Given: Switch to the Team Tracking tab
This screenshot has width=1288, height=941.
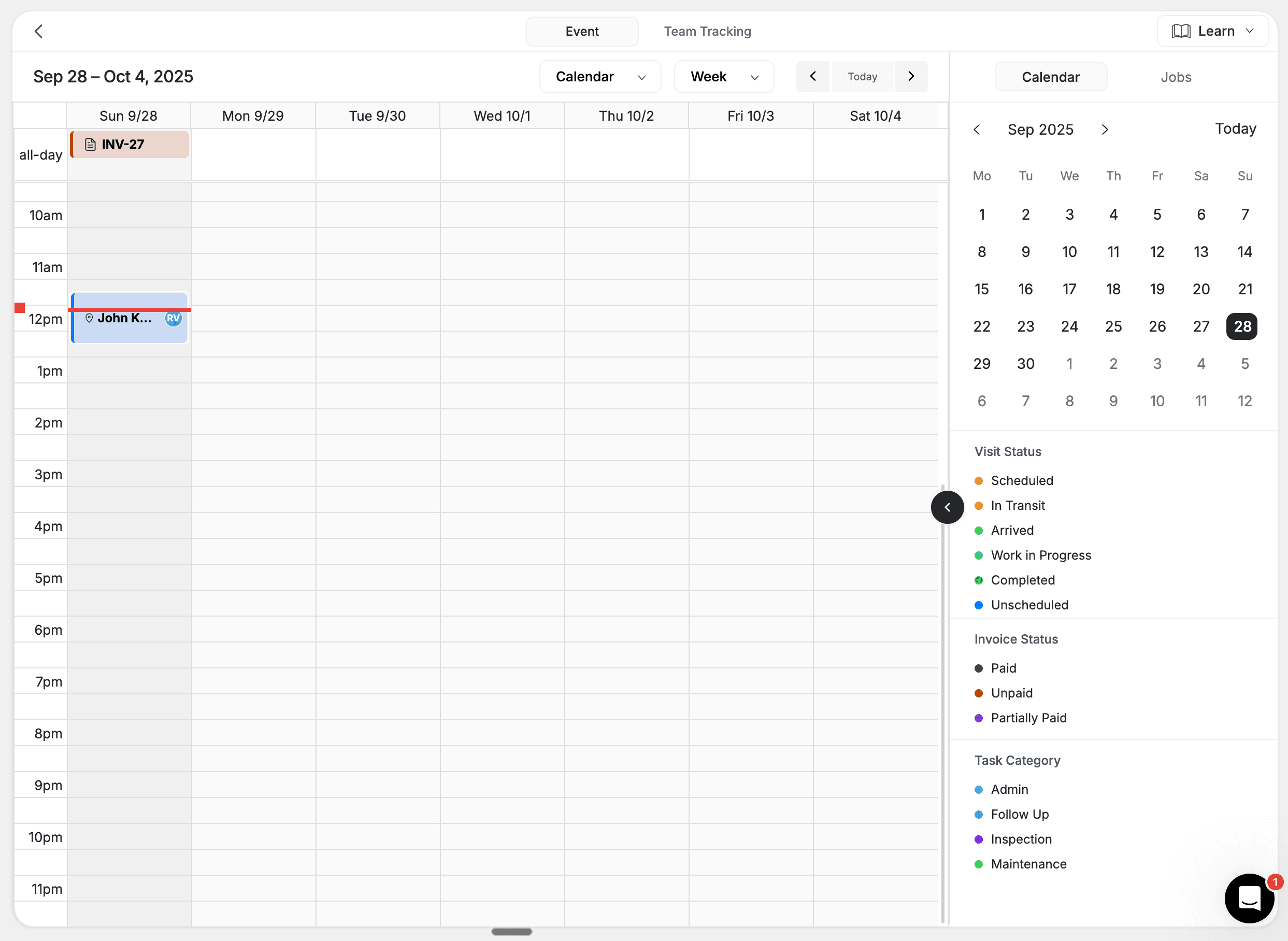Looking at the screenshot, I should coord(707,31).
